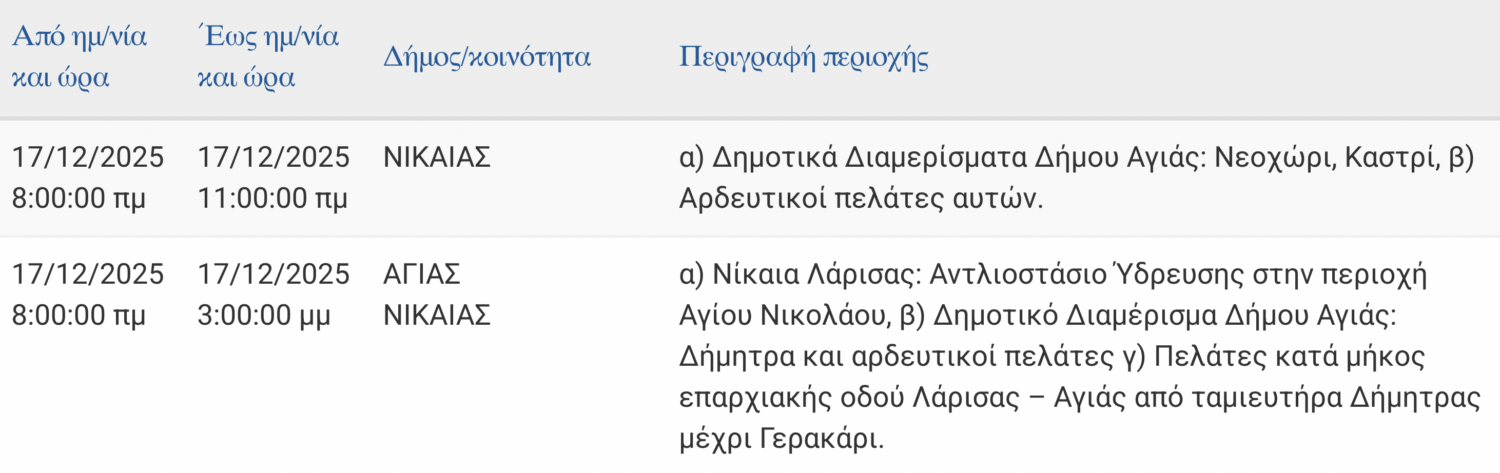
Task: Click the "Περιγραφή περιοχής" column header
Action: point(804,57)
